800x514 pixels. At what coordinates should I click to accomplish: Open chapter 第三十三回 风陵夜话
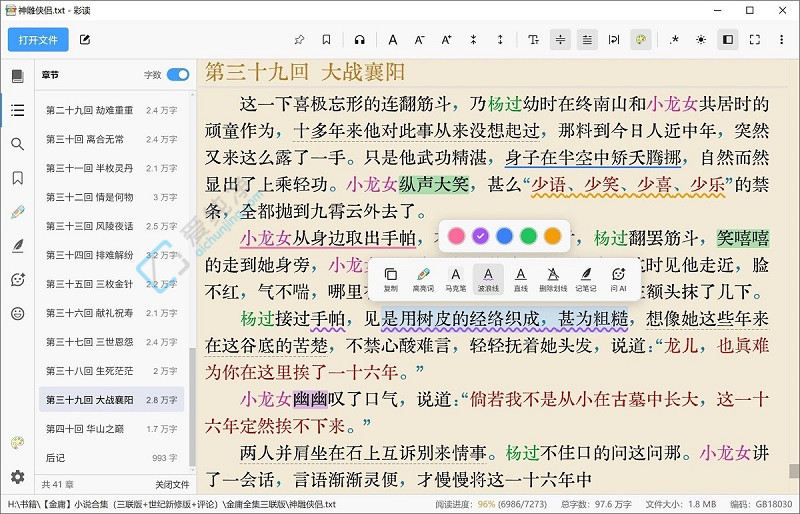point(111,226)
